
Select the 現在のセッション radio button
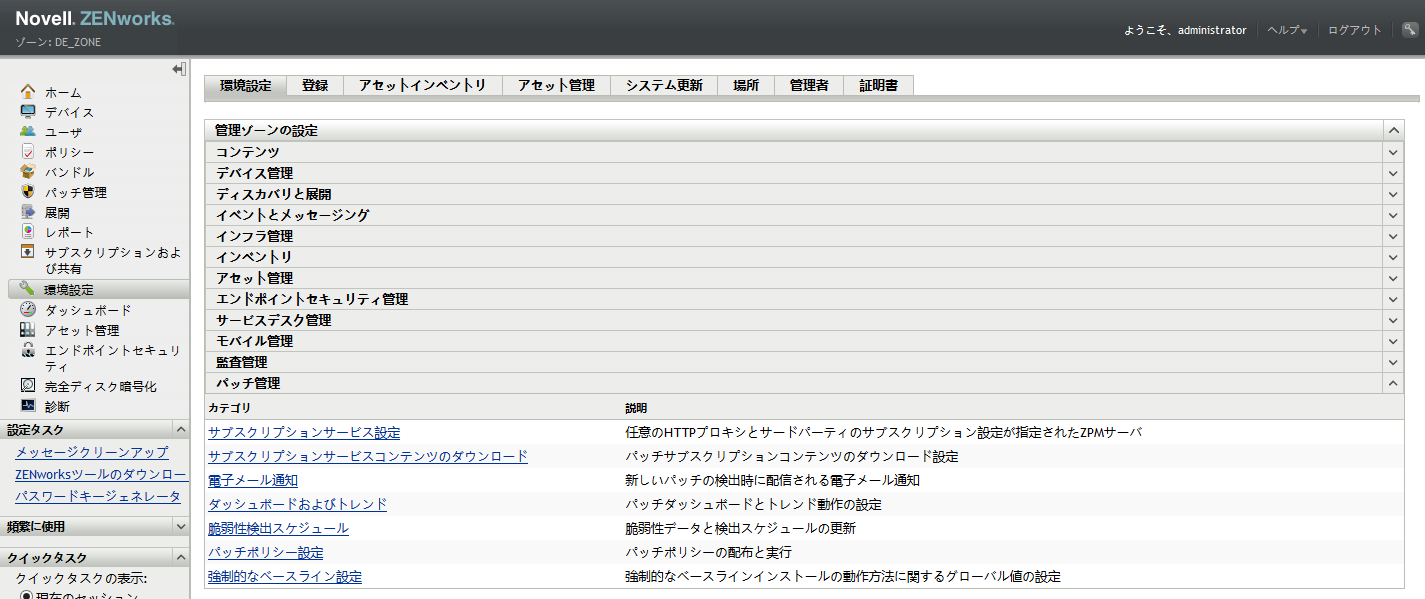click(x=26, y=595)
